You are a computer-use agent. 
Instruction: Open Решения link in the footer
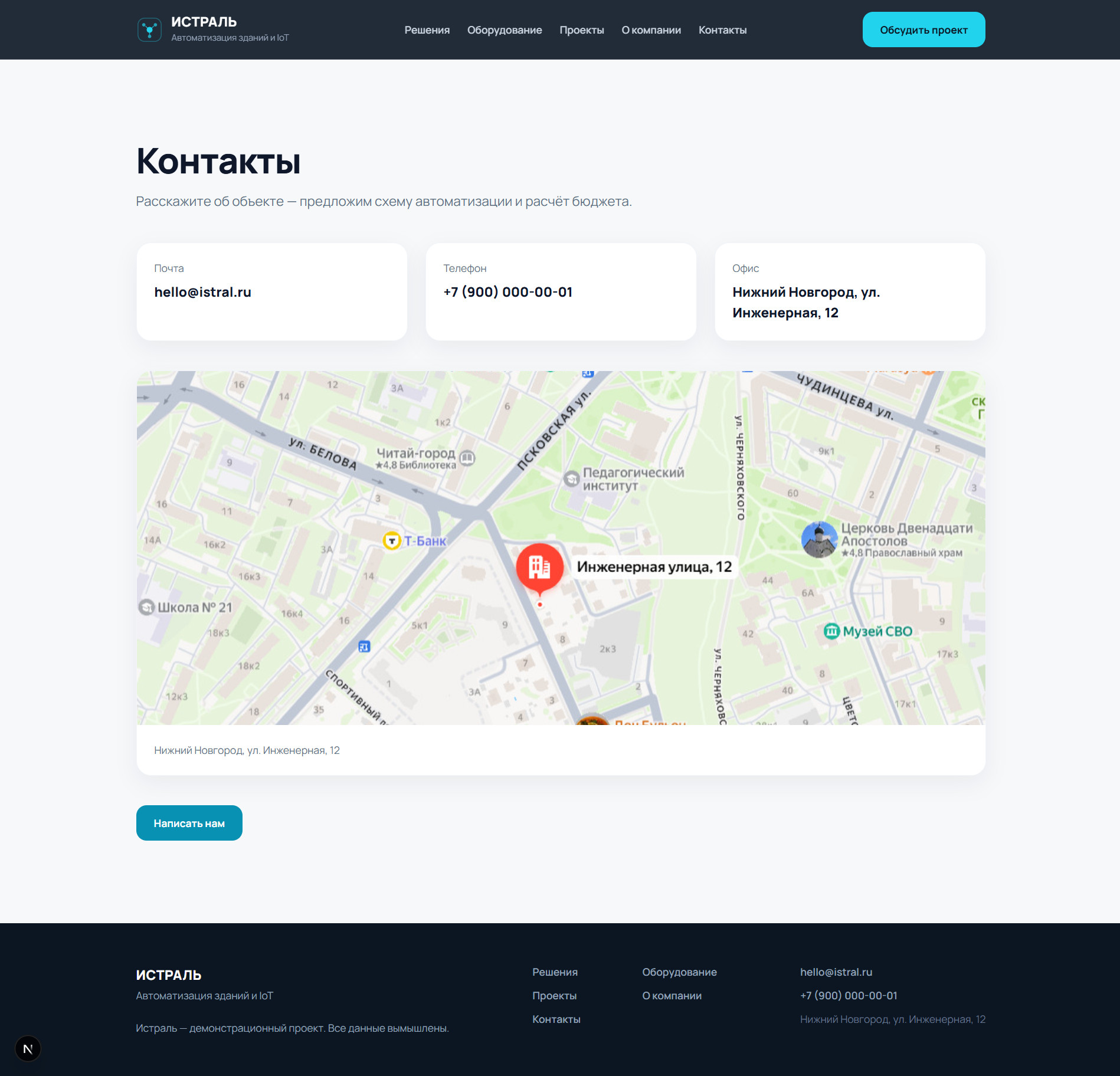point(555,972)
